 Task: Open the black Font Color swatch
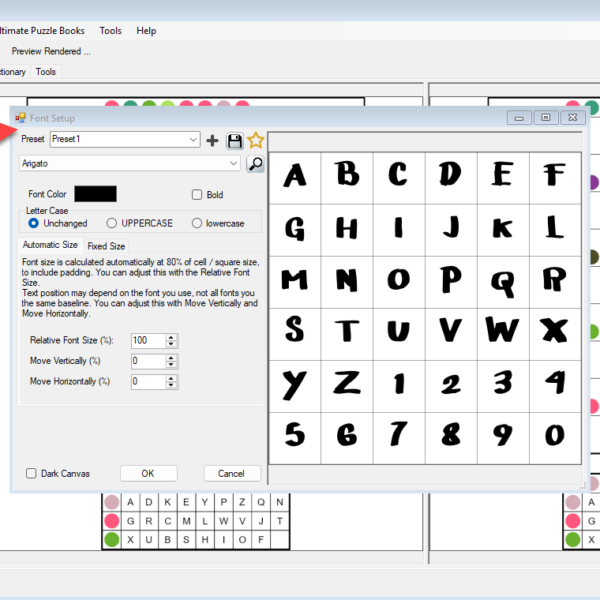[95, 194]
